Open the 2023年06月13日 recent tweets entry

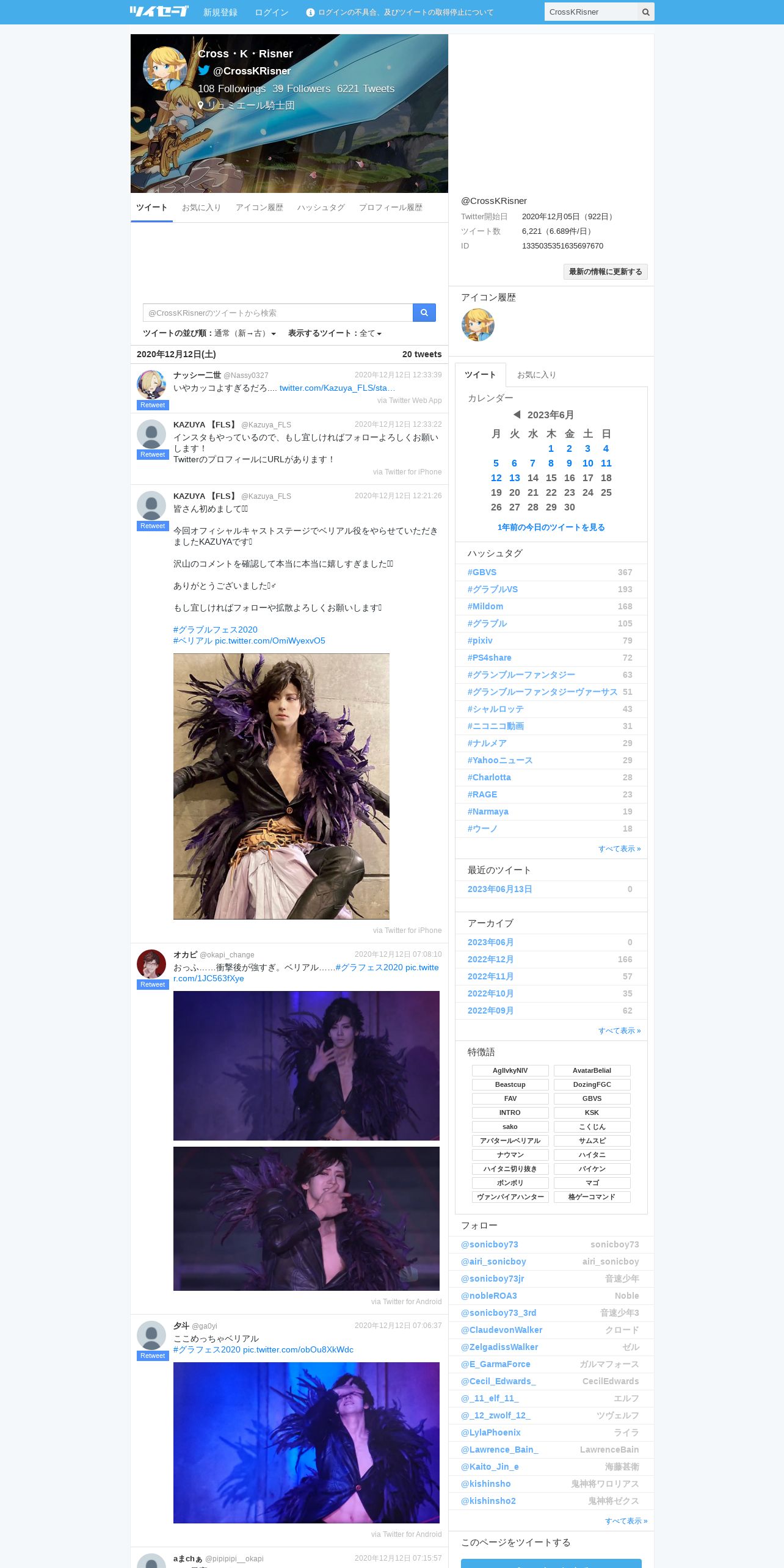(x=500, y=889)
